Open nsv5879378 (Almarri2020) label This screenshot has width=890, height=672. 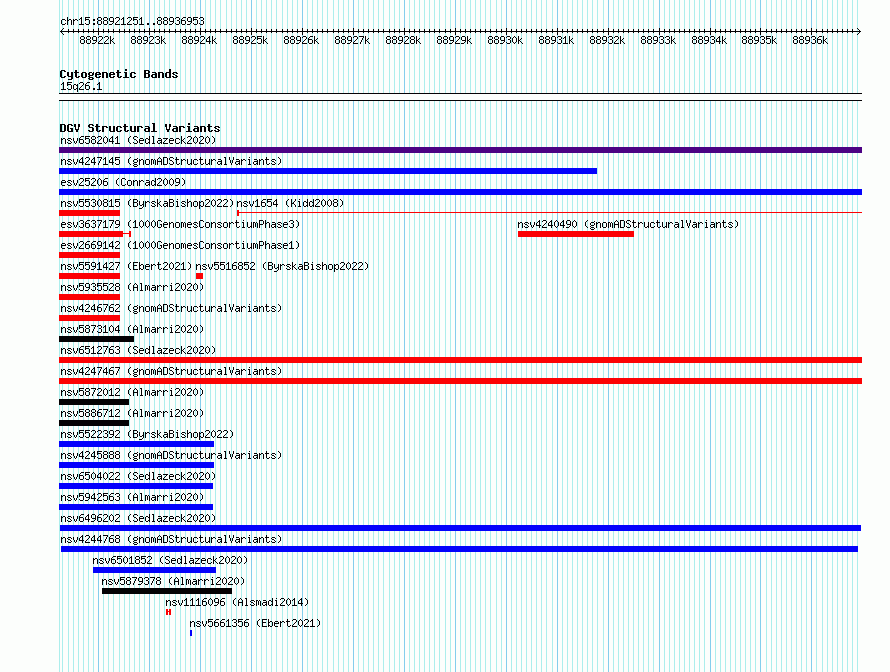click(173, 581)
